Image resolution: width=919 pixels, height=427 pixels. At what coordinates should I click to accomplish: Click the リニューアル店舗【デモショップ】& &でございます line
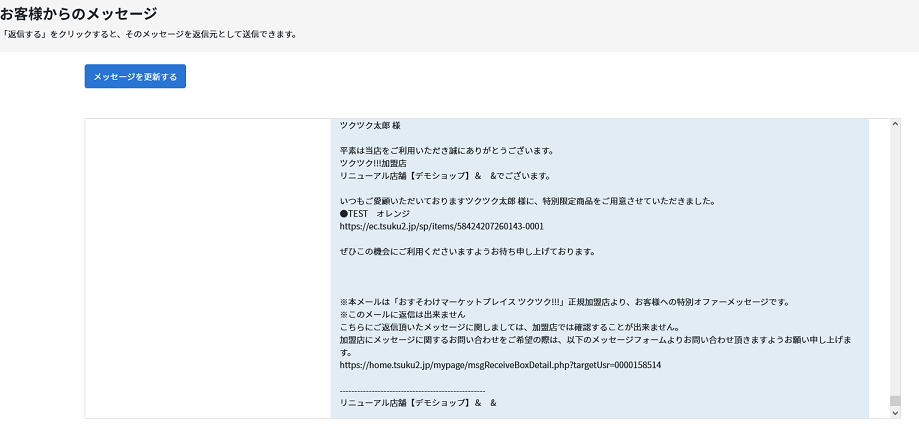444,176
